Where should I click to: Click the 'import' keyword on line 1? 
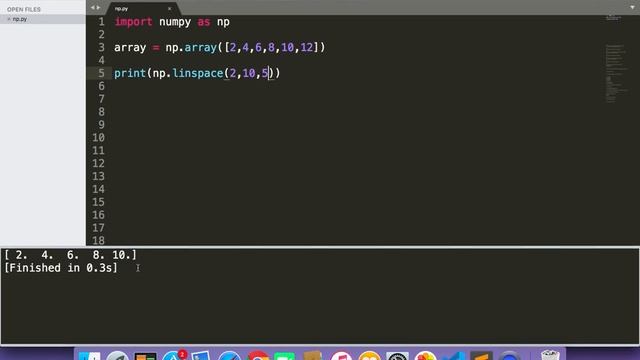coord(133,22)
